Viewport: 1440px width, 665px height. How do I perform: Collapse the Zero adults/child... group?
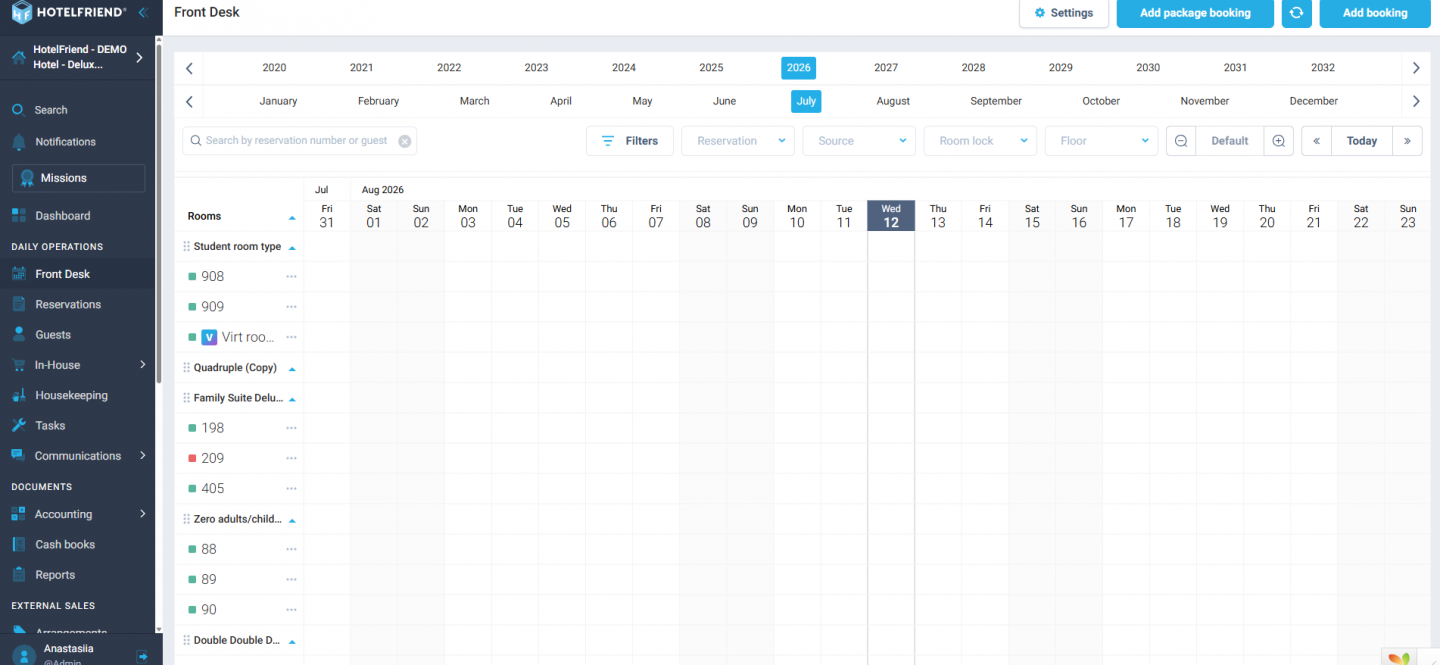pos(292,520)
